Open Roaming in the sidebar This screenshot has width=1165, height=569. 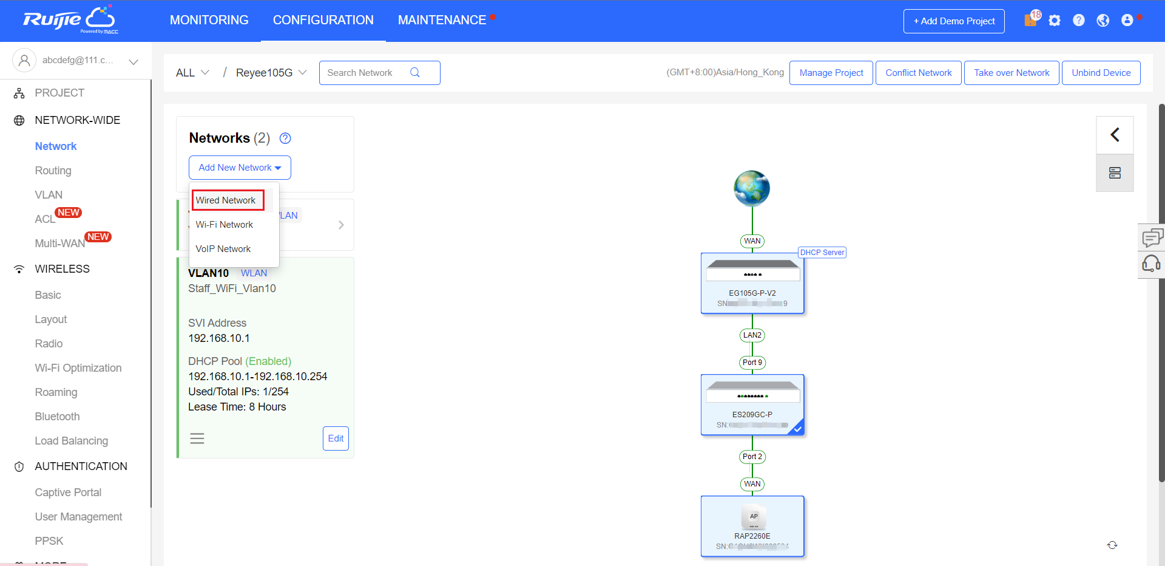pos(56,392)
